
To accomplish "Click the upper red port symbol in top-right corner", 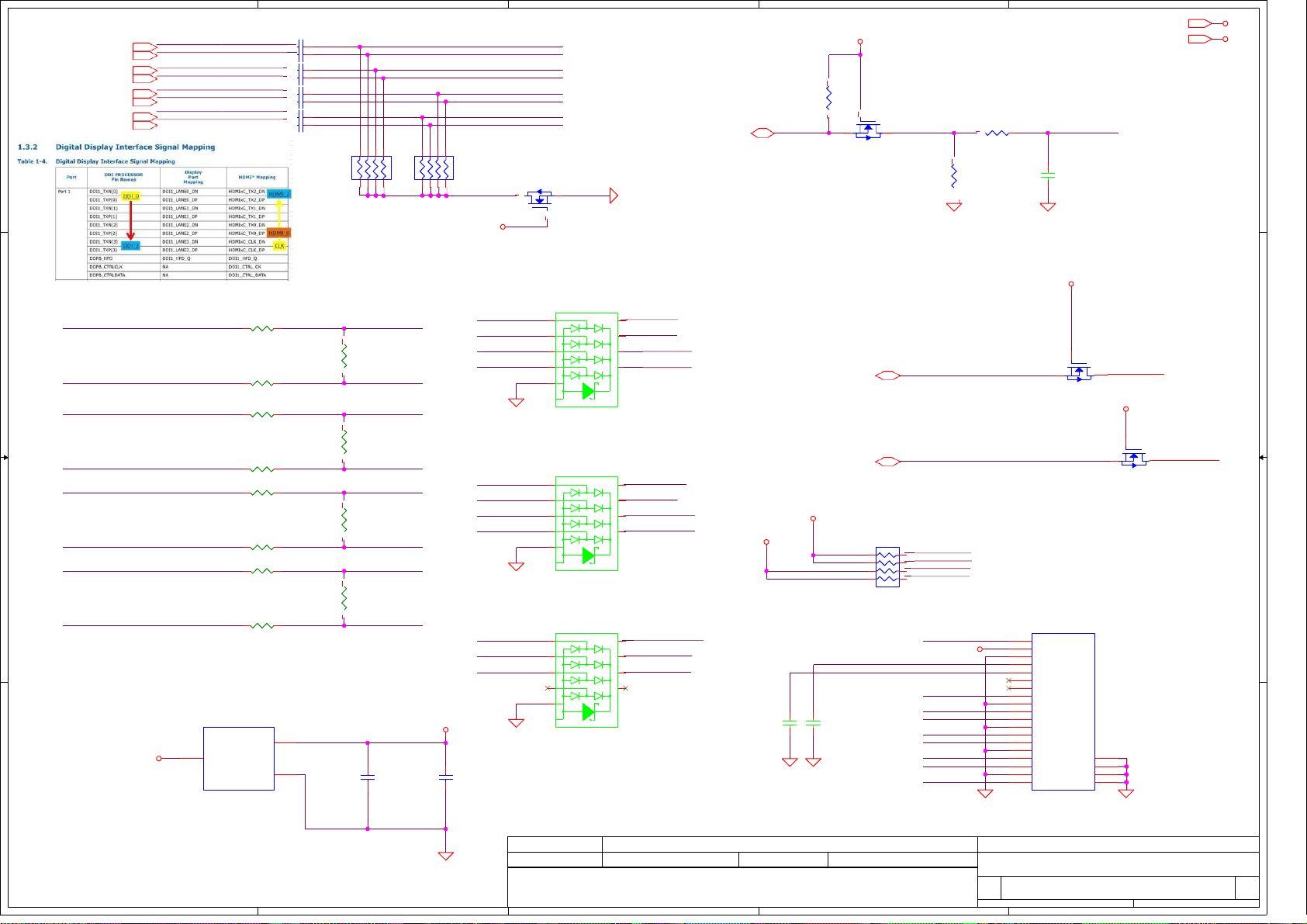I will point(1200,23).
